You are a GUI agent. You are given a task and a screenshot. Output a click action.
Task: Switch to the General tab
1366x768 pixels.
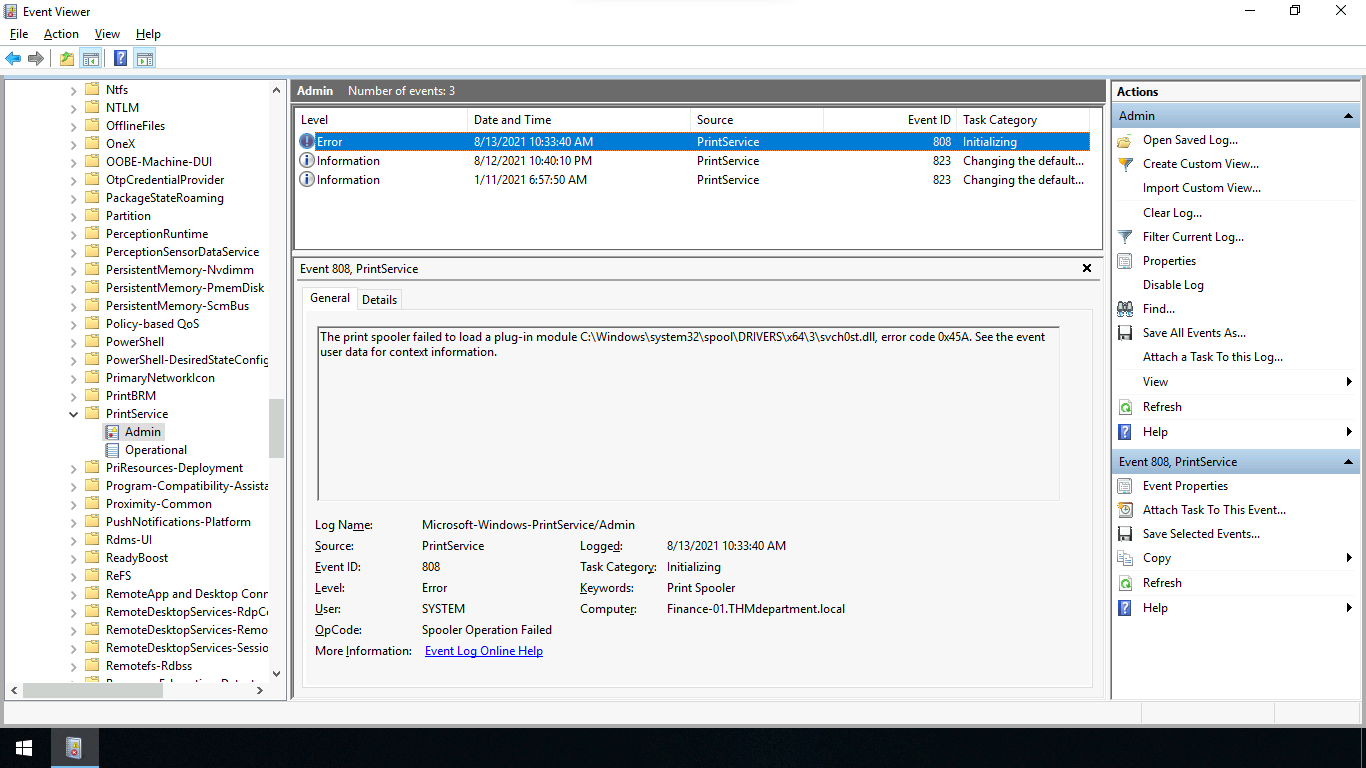tap(330, 298)
